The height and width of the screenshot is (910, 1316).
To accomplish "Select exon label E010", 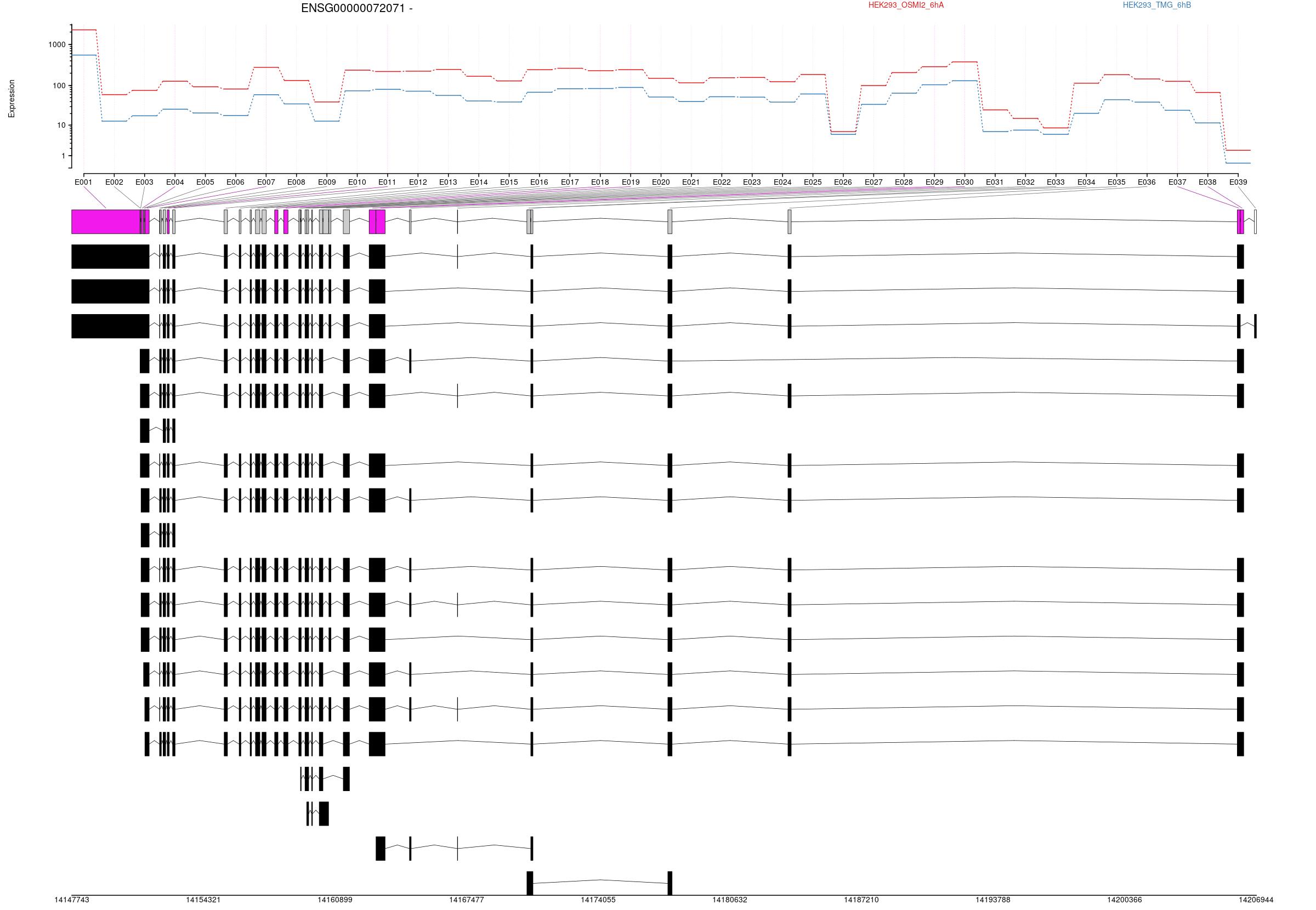I will pos(357,183).
